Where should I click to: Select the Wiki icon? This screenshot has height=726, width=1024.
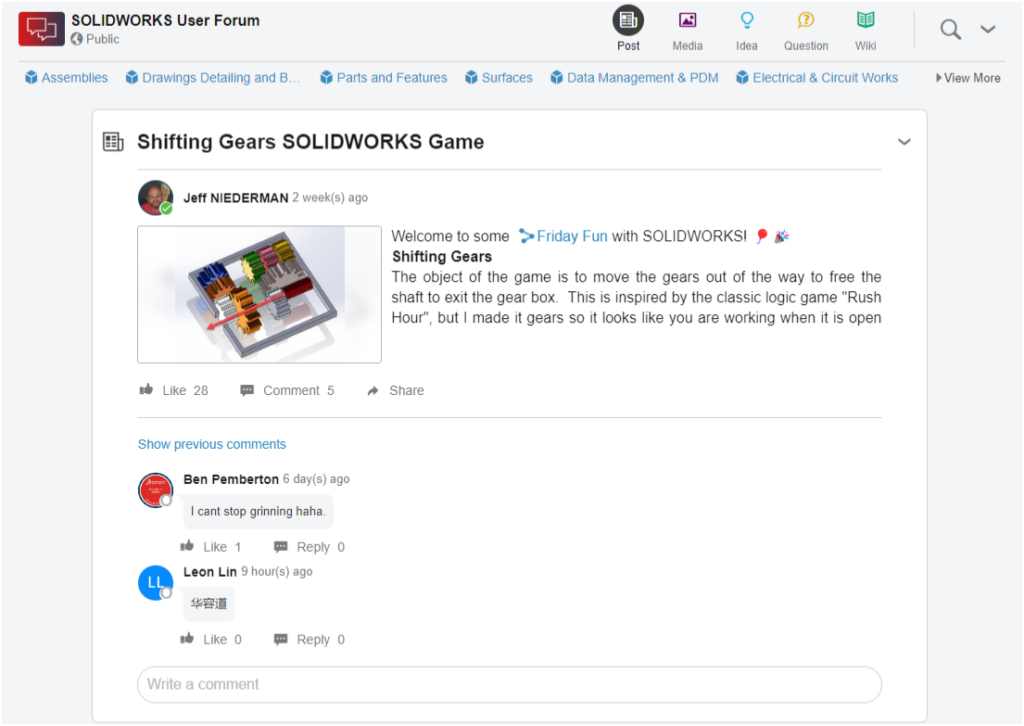point(865,20)
